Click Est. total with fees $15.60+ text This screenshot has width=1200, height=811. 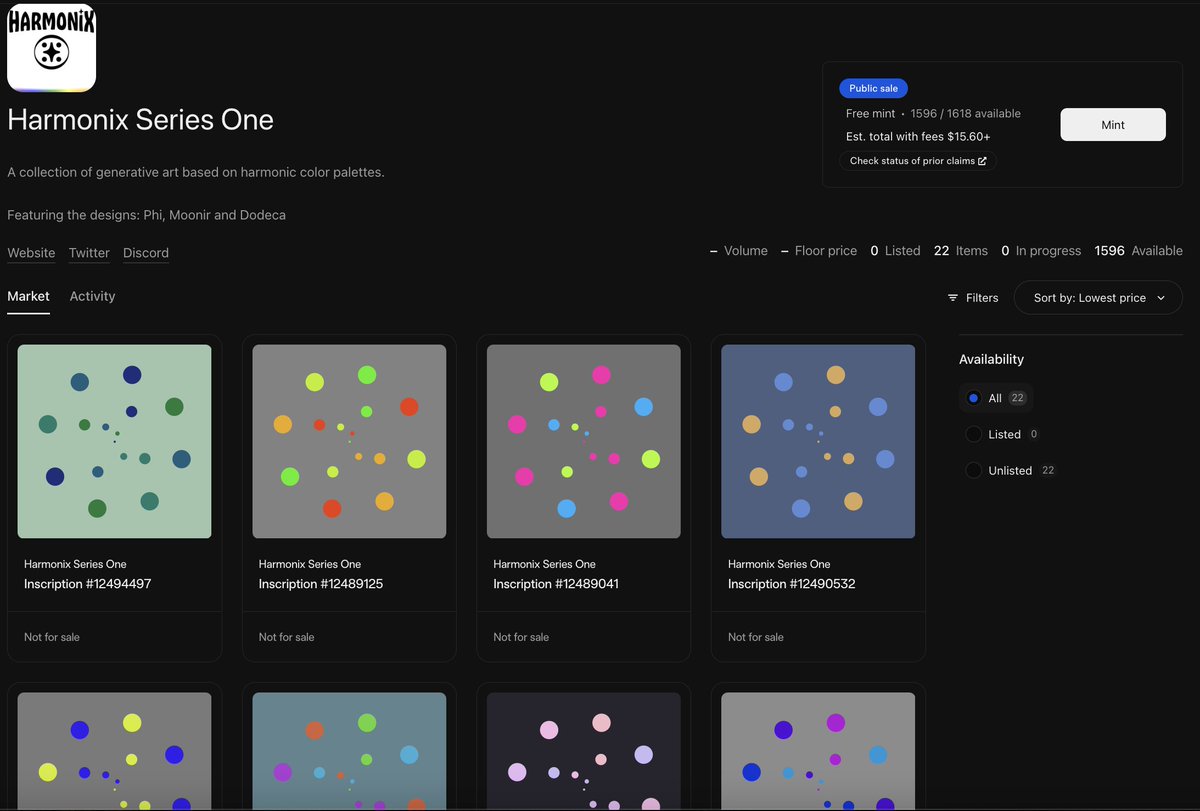918,137
